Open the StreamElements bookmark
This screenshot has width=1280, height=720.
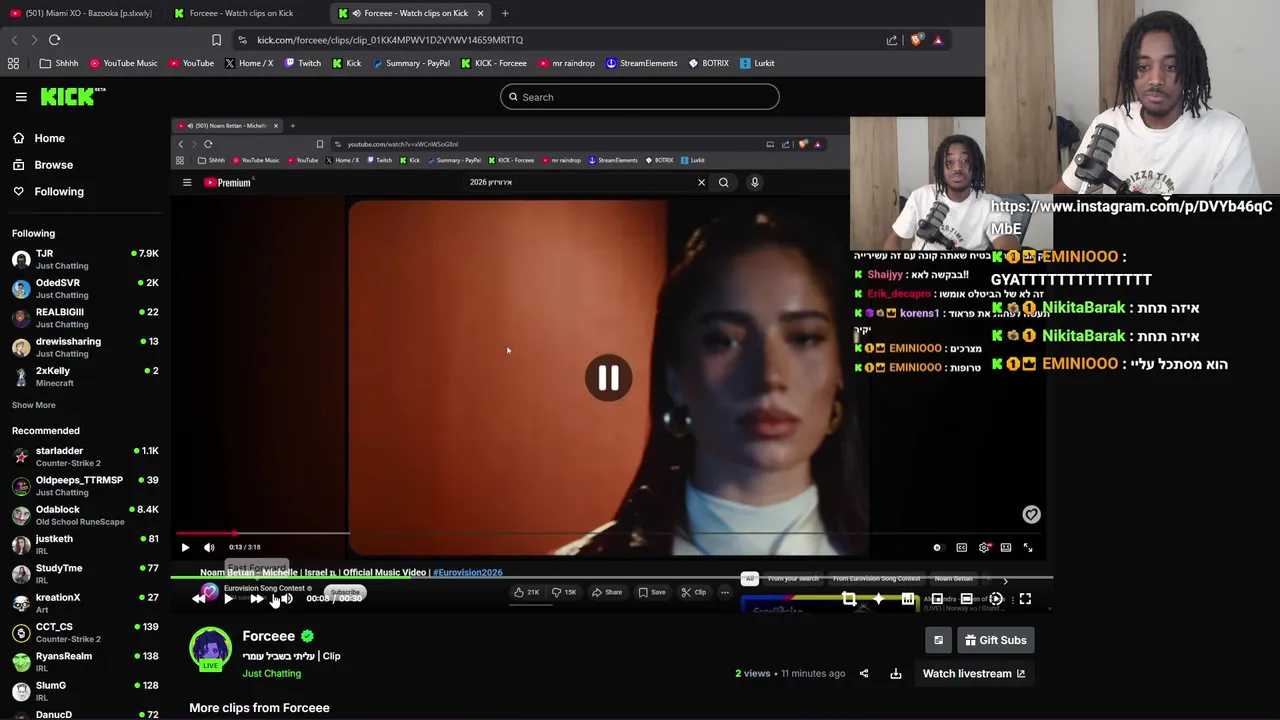(x=641, y=63)
